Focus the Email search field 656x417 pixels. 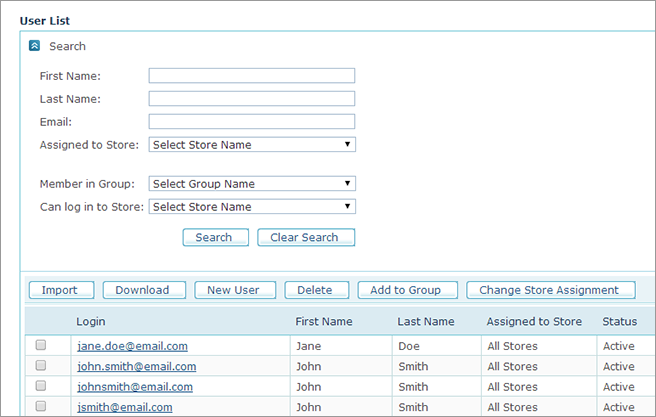click(252, 122)
